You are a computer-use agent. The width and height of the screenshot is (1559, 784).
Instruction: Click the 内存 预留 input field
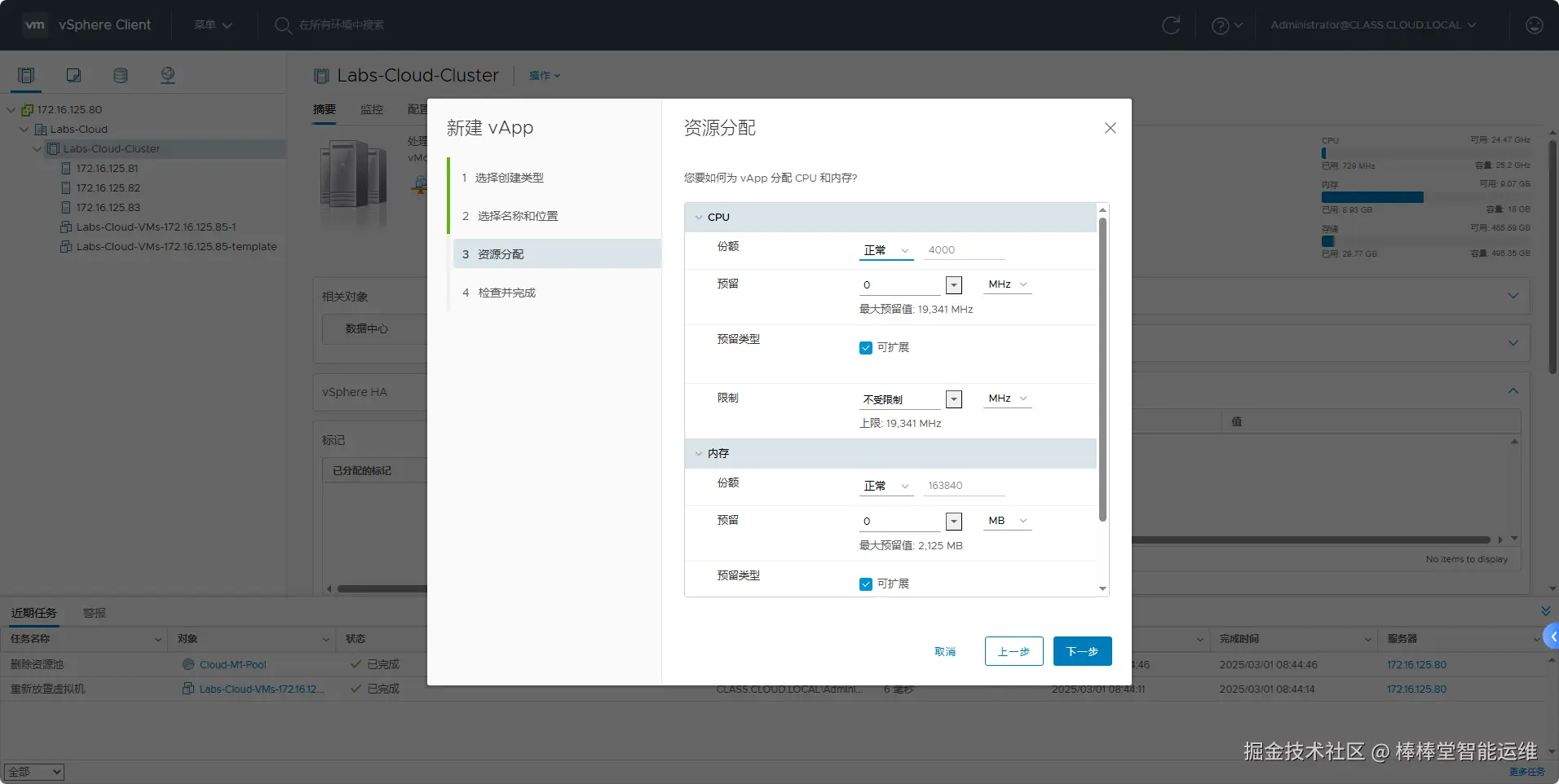[901, 522]
